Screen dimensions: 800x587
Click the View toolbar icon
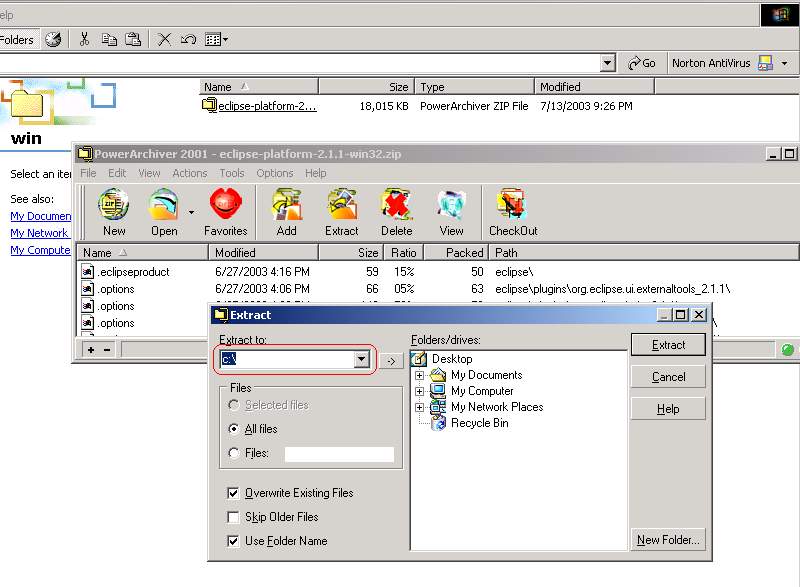click(452, 212)
